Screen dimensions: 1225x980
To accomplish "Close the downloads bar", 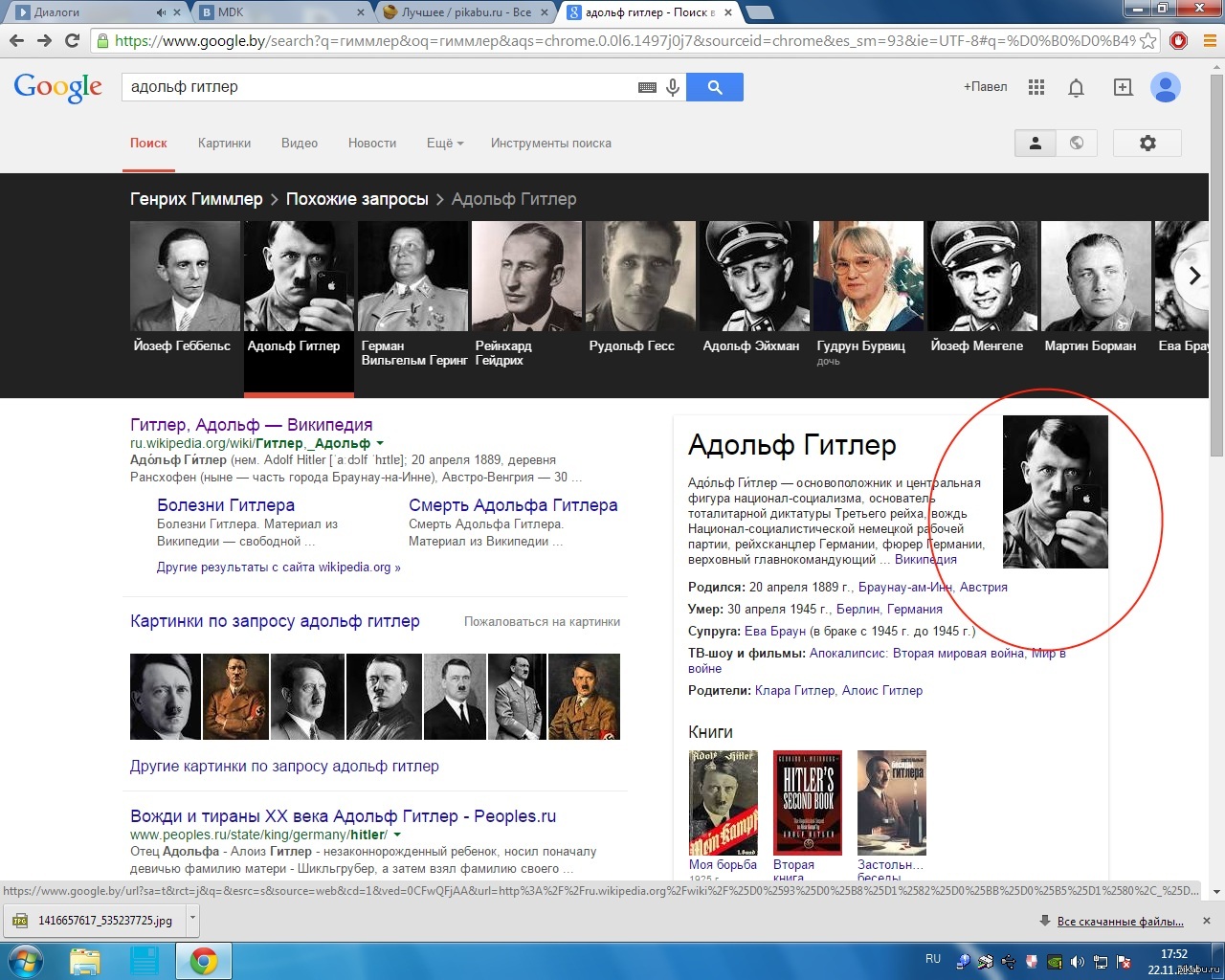I will [x=1207, y=921].
